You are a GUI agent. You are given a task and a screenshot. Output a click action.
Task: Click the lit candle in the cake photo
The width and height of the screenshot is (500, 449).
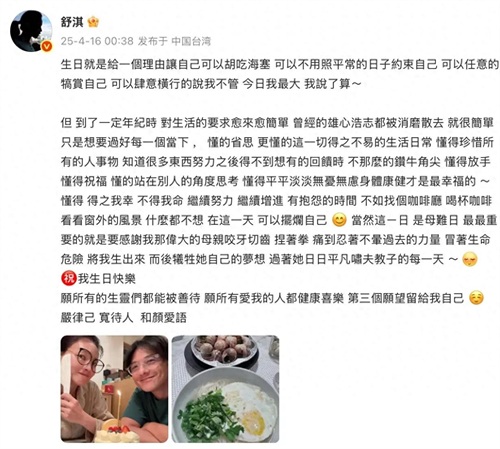click(x=119, y=408)
